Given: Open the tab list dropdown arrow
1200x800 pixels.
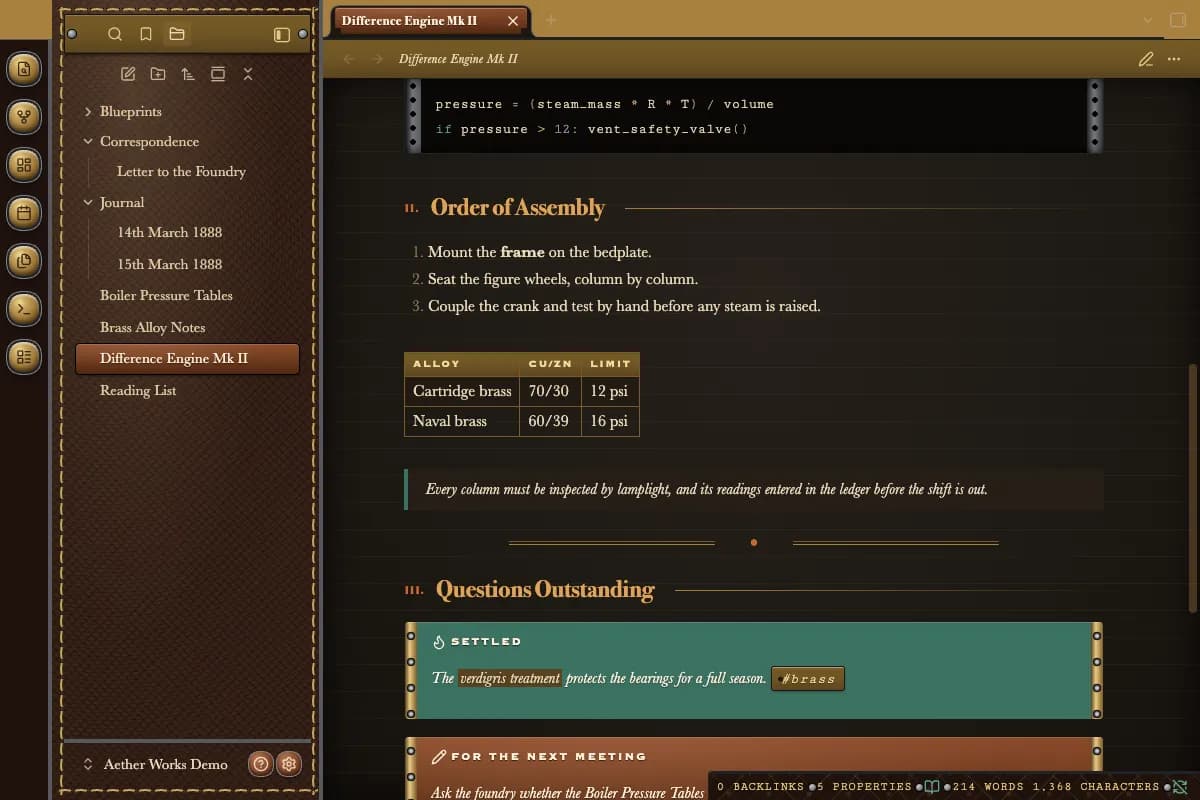Looking at the screenshot, I should click(1147, 20).
